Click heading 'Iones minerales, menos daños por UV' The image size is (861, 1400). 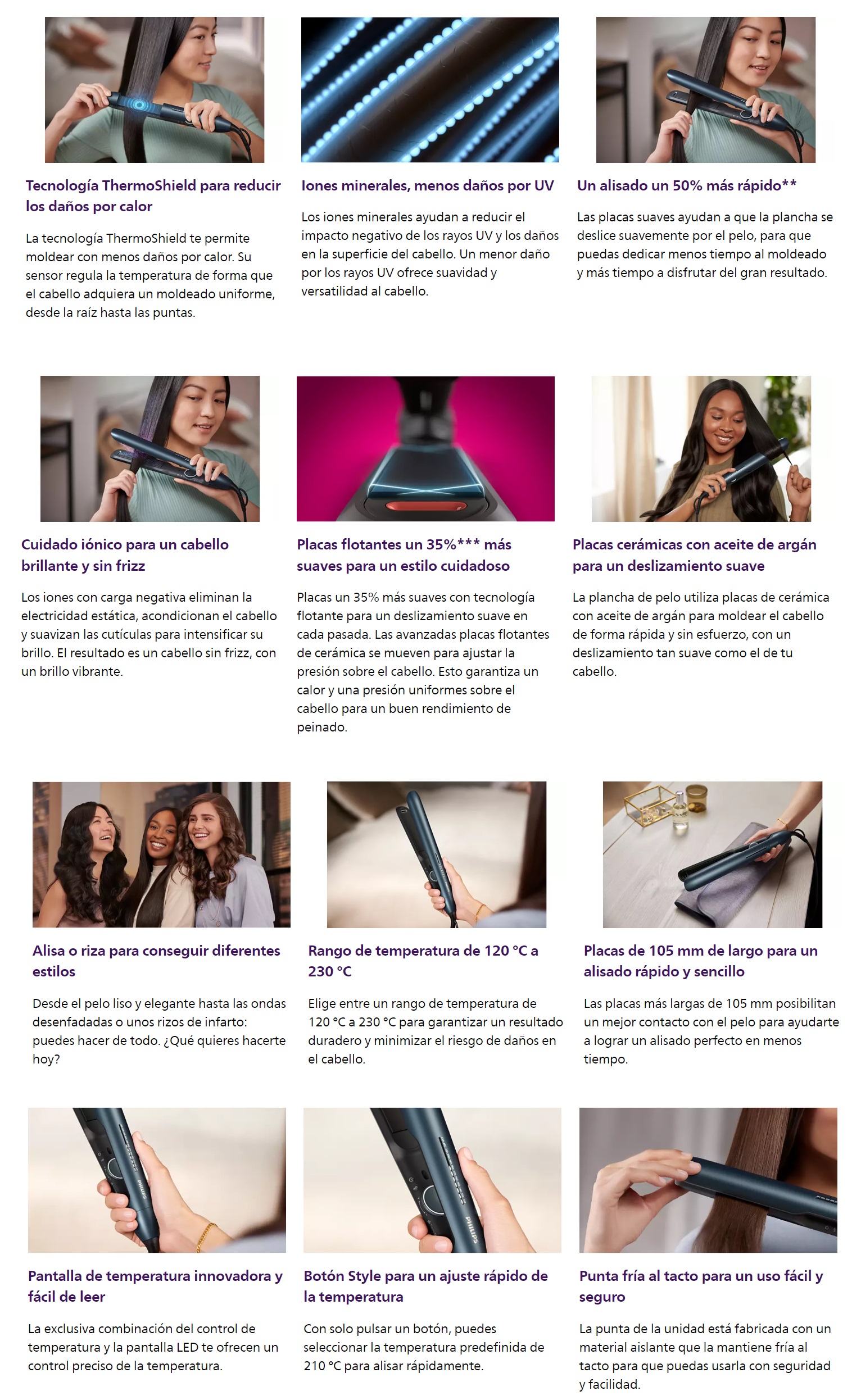click(x=427, y=185)
